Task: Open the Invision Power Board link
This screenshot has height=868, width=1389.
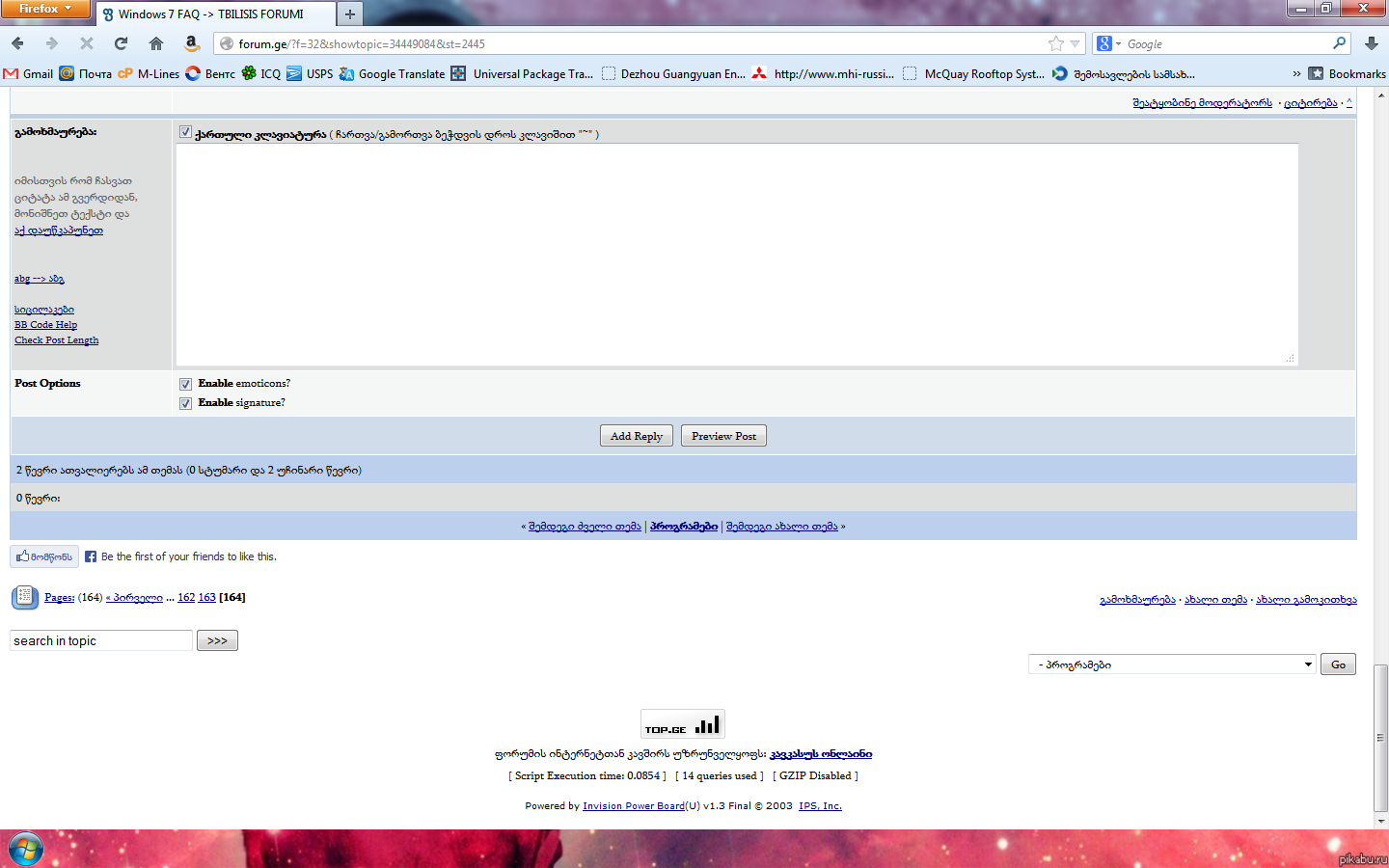Action: [x=633, y=806]
